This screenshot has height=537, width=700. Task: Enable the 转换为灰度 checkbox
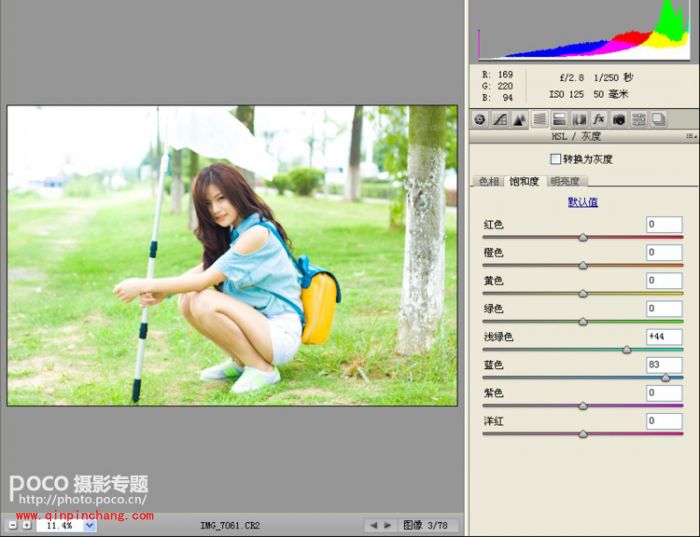(x=556, y=159)
